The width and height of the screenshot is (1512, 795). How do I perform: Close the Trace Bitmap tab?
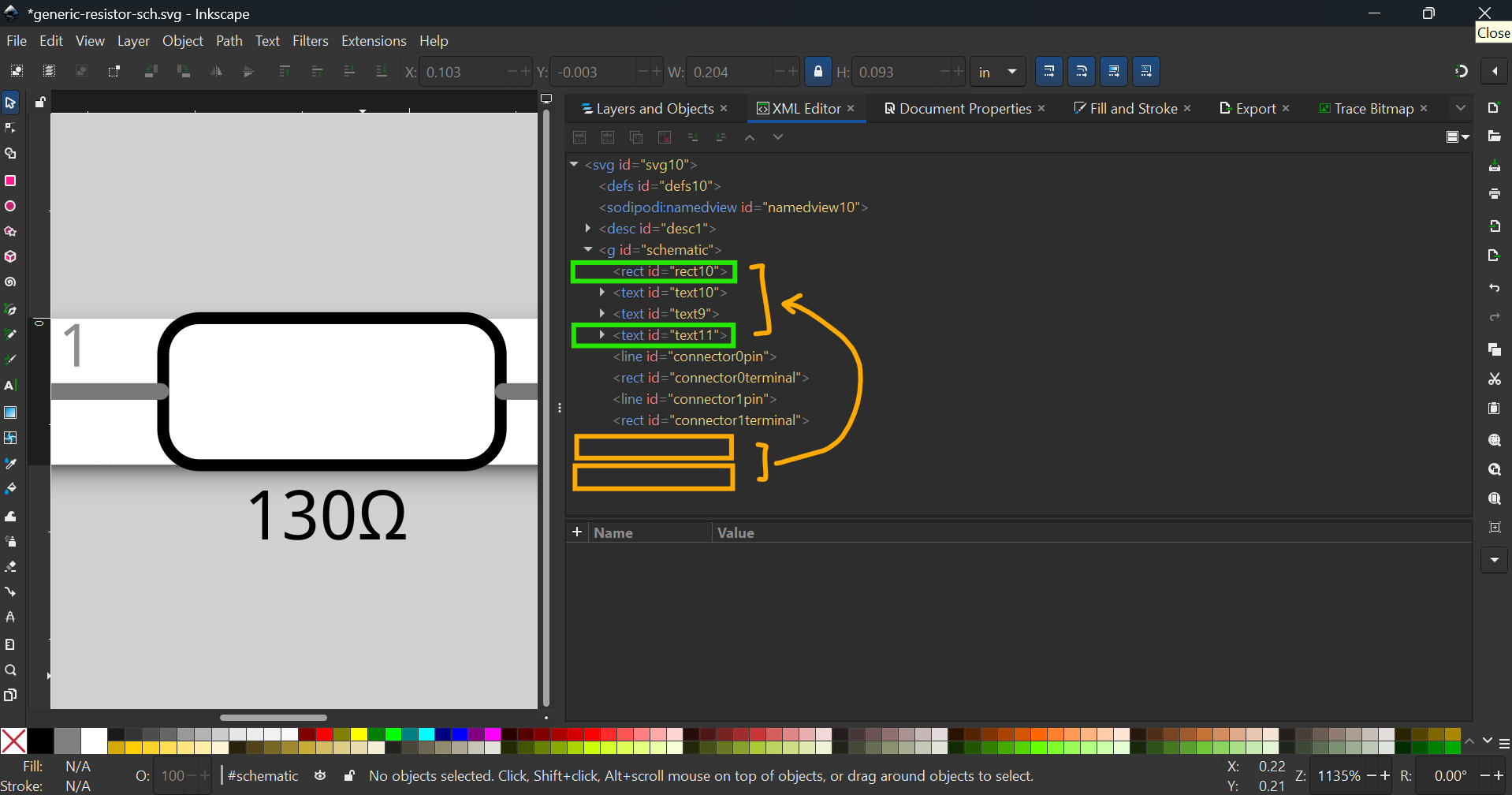1424,109
